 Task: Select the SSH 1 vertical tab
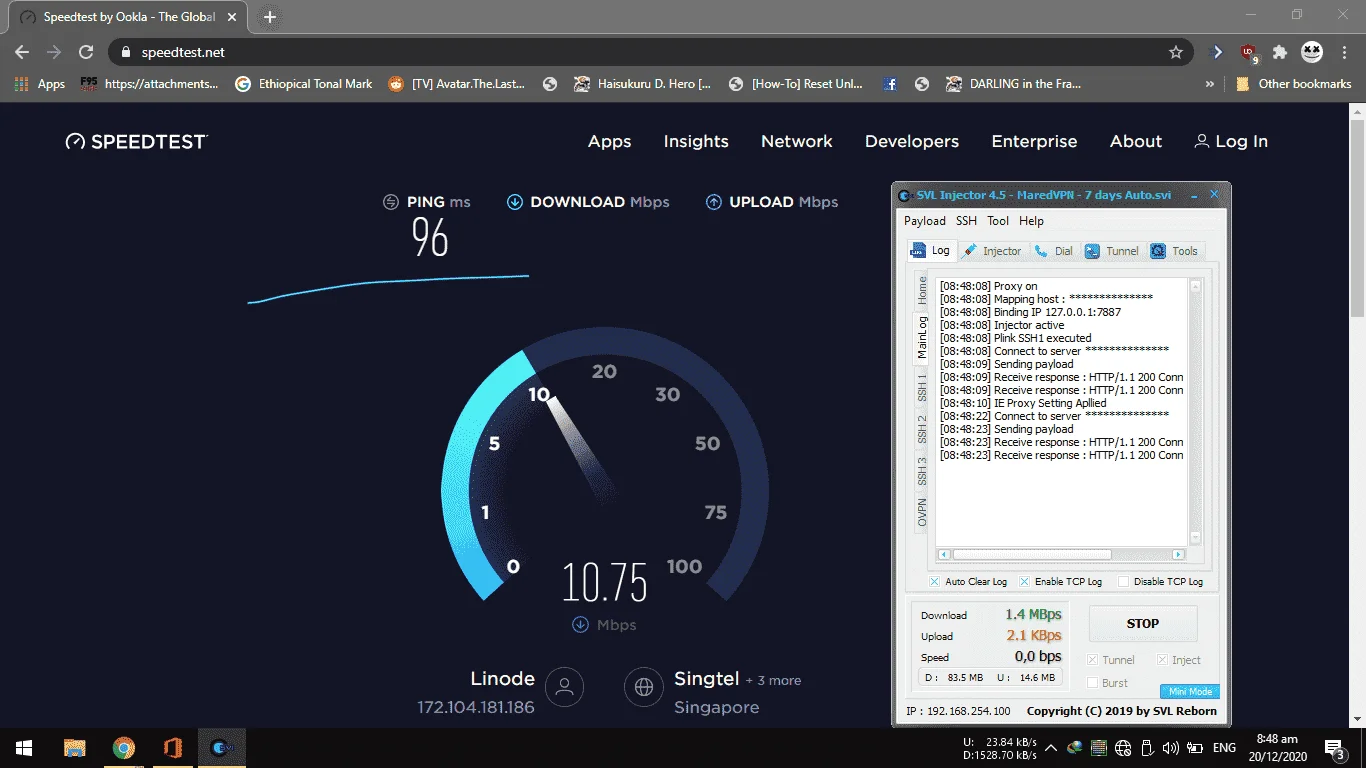pyautogui.click(x=922, y=388)
